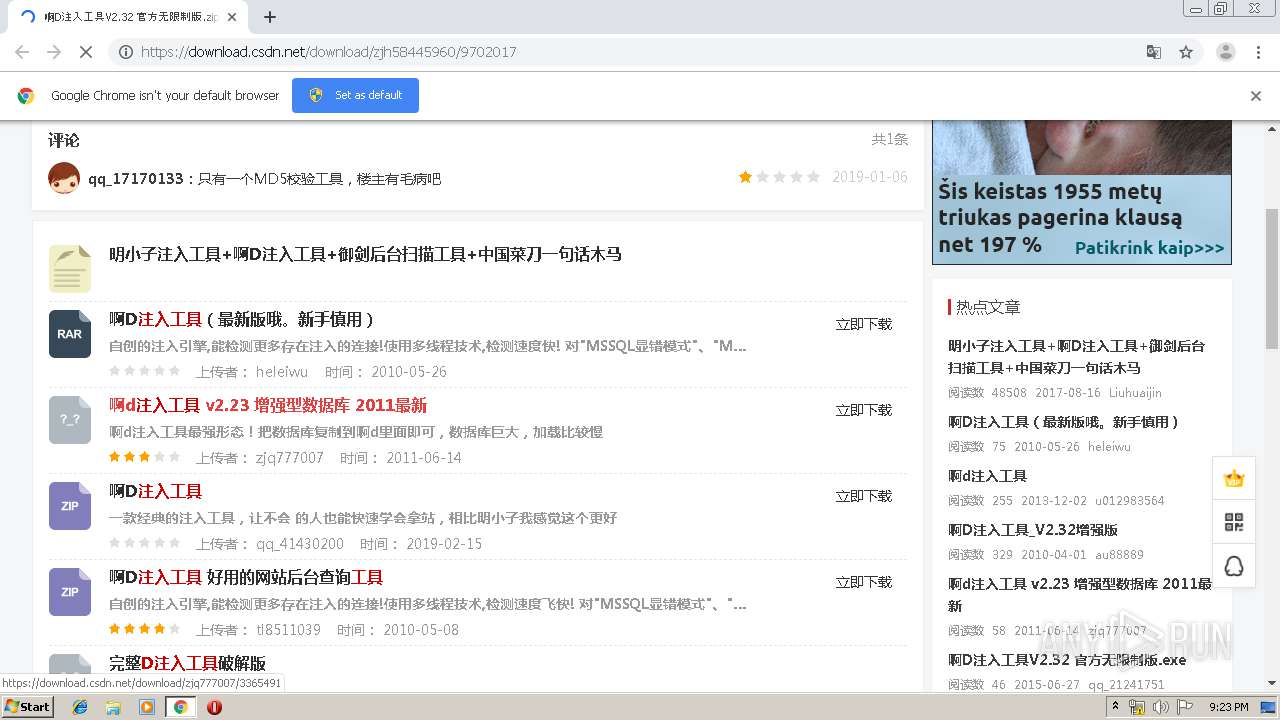Open sidebar article 啊d注入工具 v2.23 增强型数据库

1080,594
